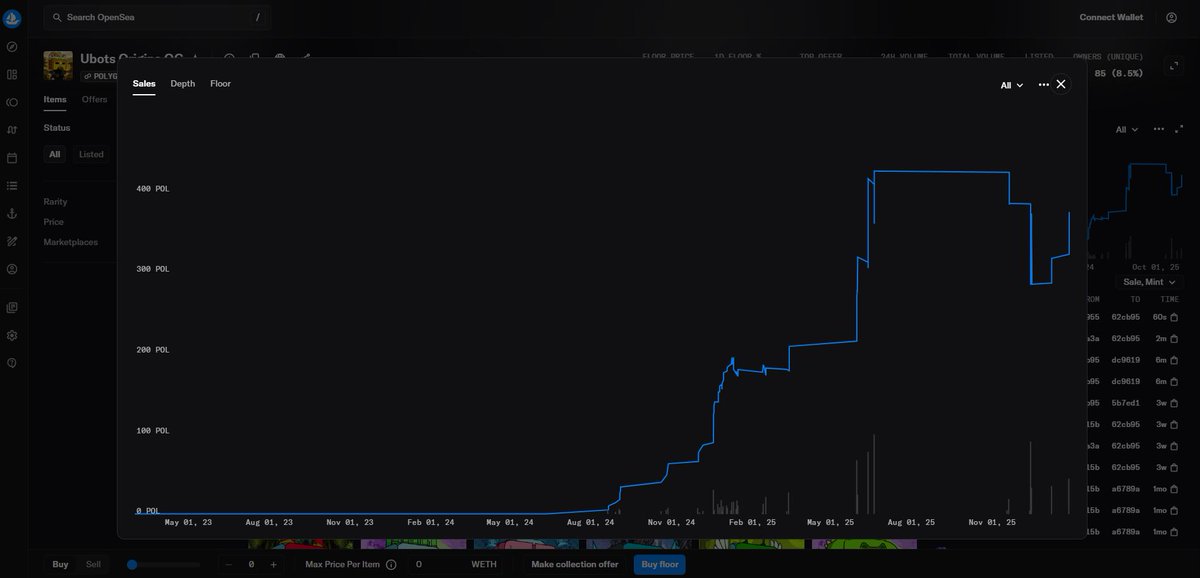Open the Sale, Mint activity filter dropdown
Viewport: 1200px width, 578px height.
click(1149, 282)
